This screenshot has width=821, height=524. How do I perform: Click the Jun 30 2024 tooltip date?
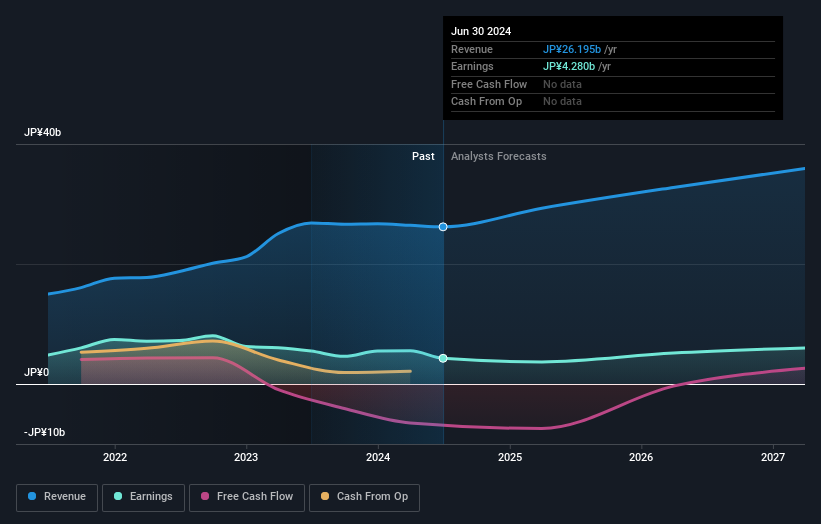481,31
